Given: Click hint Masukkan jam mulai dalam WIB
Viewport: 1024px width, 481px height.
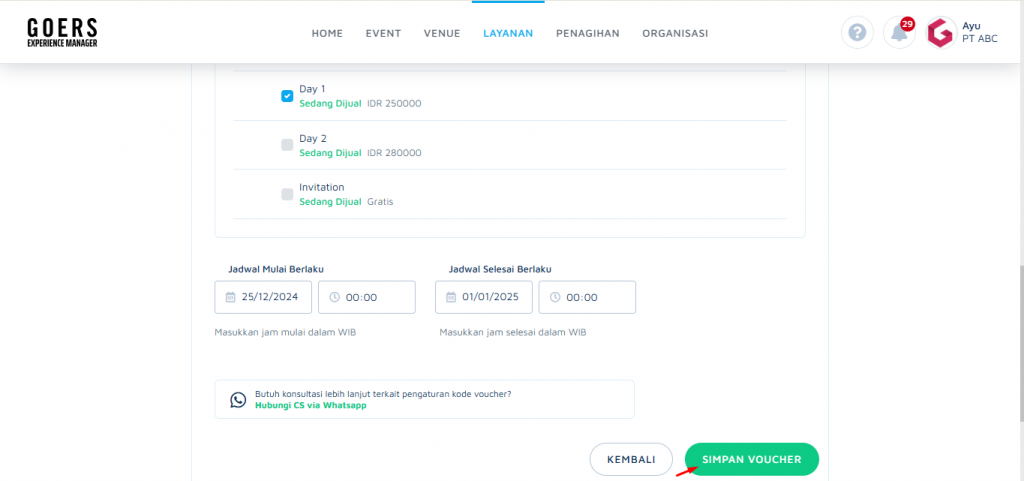Looking at the screenshot, I should (x=285, y=332).
